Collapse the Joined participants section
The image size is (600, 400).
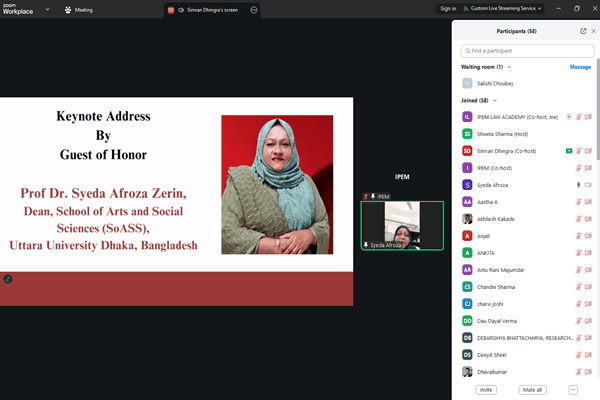point(494,101)
